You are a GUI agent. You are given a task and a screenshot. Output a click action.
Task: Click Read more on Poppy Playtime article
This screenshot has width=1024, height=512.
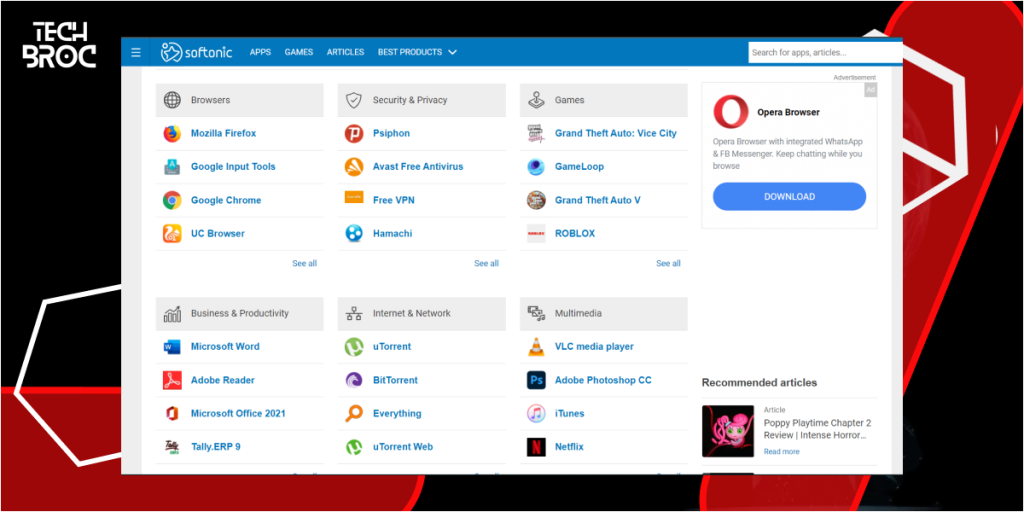click(x=782, y=452)
